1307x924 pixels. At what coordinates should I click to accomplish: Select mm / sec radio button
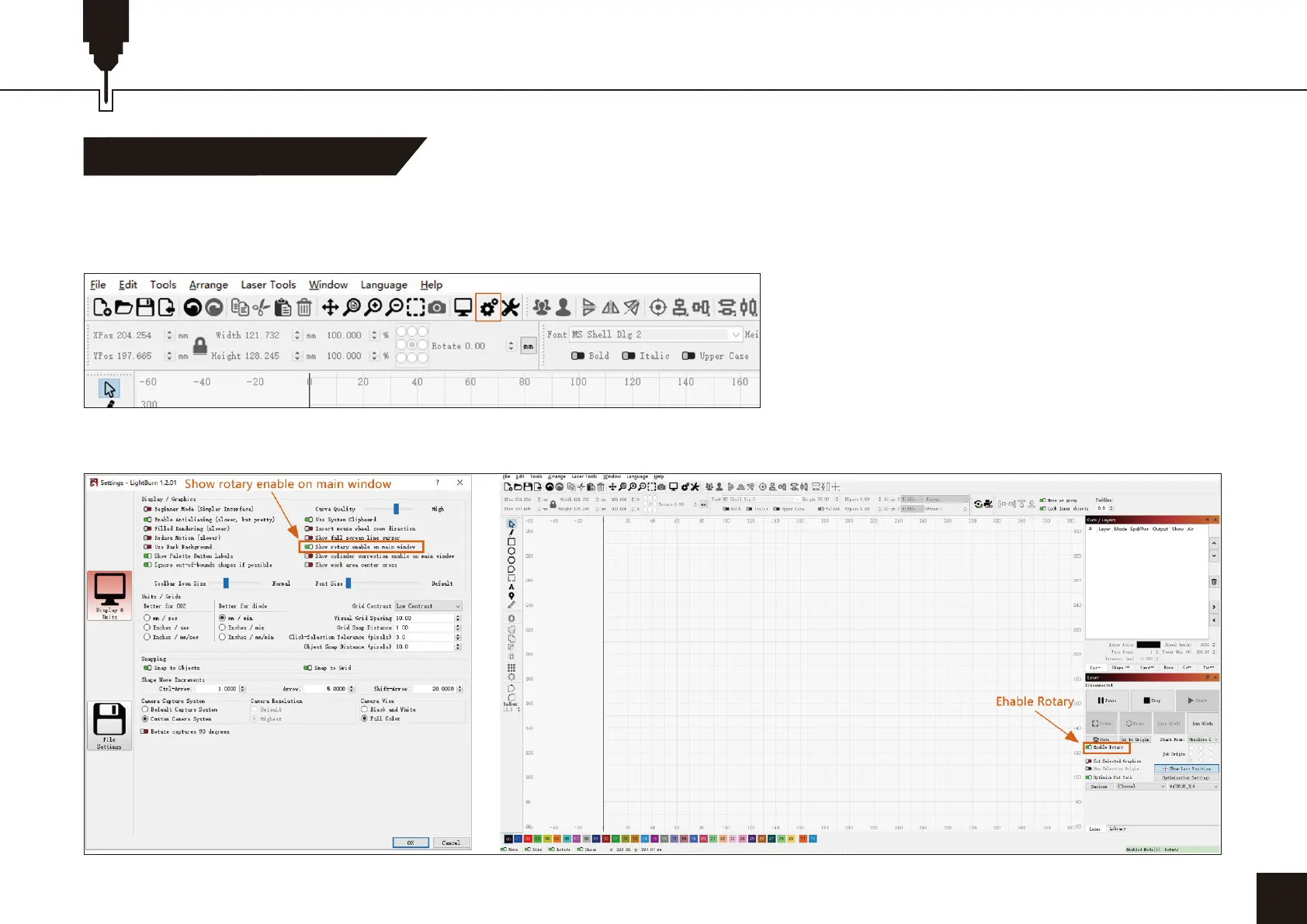click(x=147, y=618)
